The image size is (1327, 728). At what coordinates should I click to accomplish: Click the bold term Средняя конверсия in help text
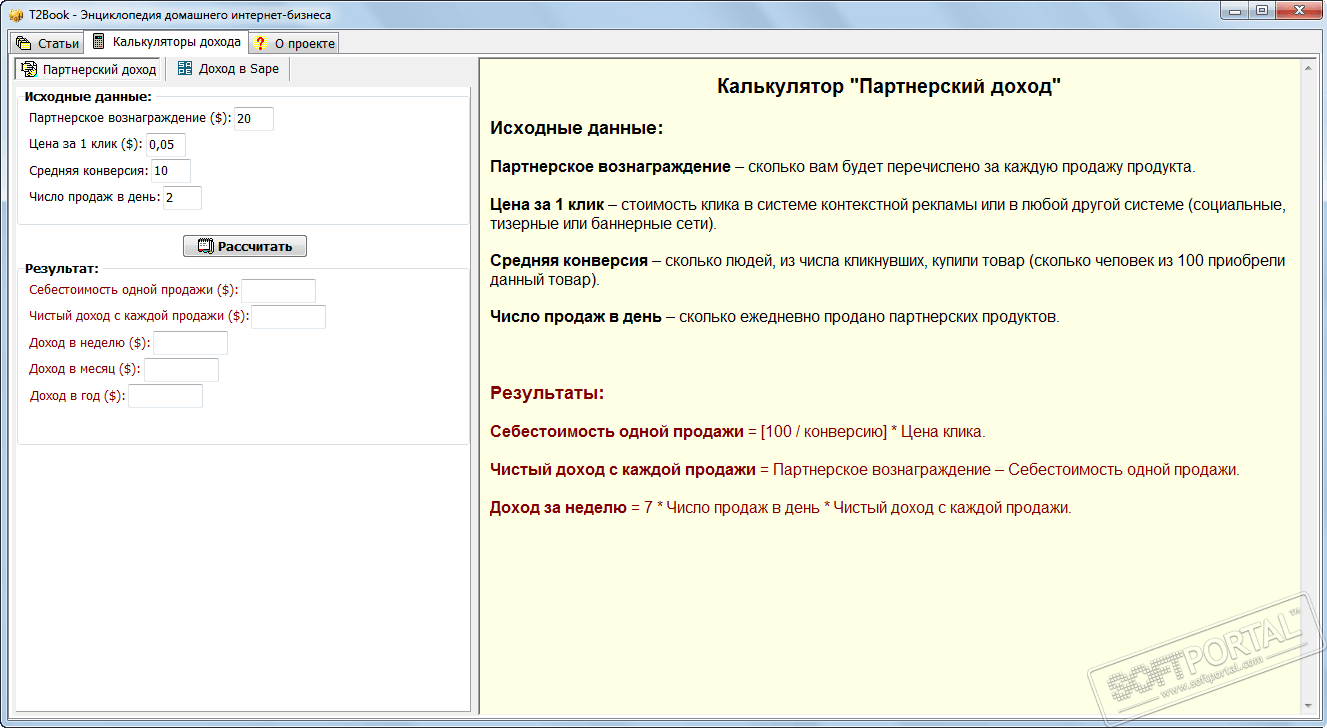click(x=569, y=261)
